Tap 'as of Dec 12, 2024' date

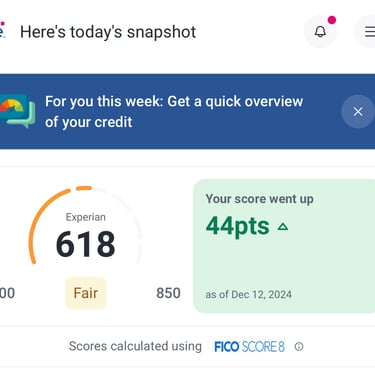pyautogui.click(x=249, y=295)
